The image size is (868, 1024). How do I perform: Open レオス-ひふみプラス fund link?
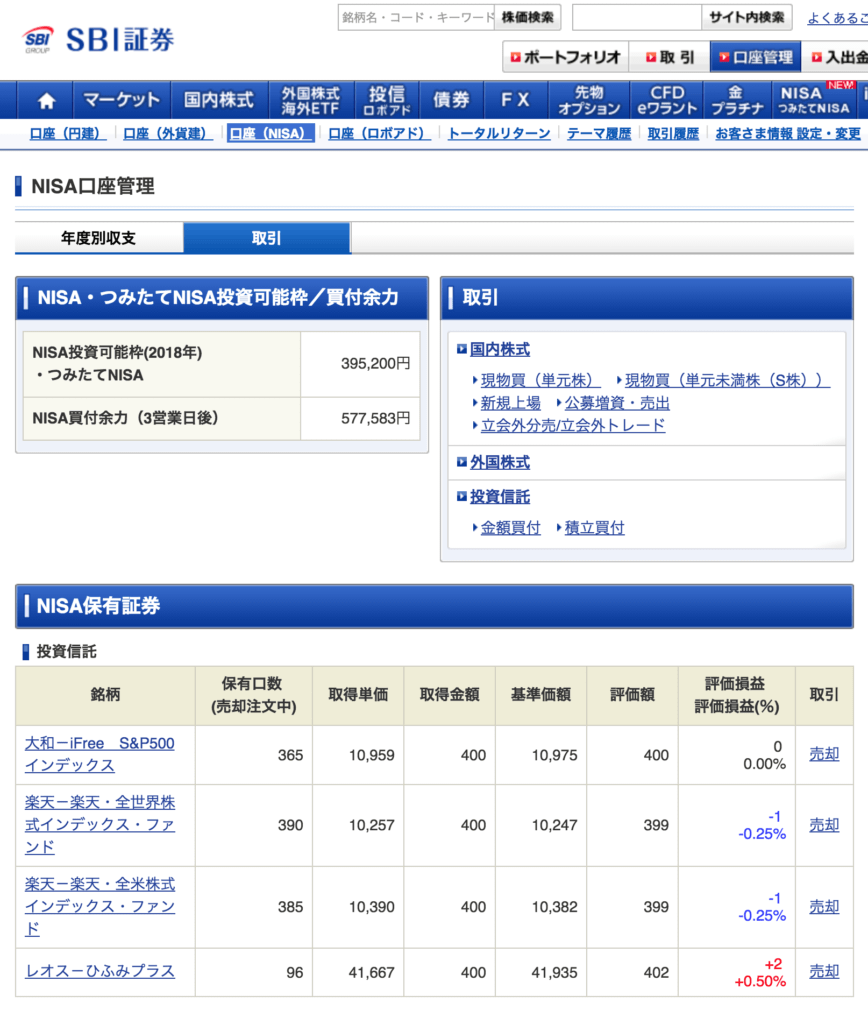100,971
